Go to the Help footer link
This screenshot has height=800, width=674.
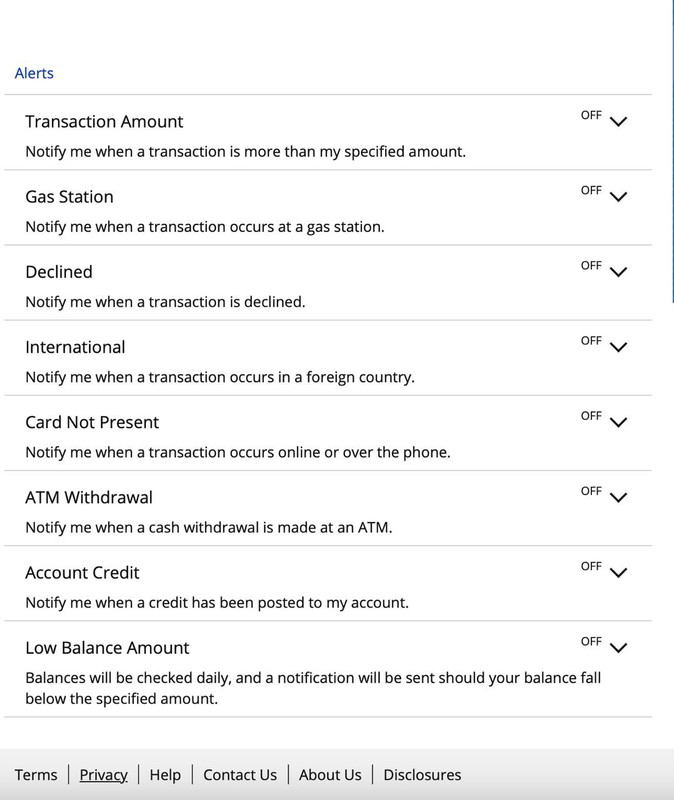pyautogui.click(x=165, y=775)
